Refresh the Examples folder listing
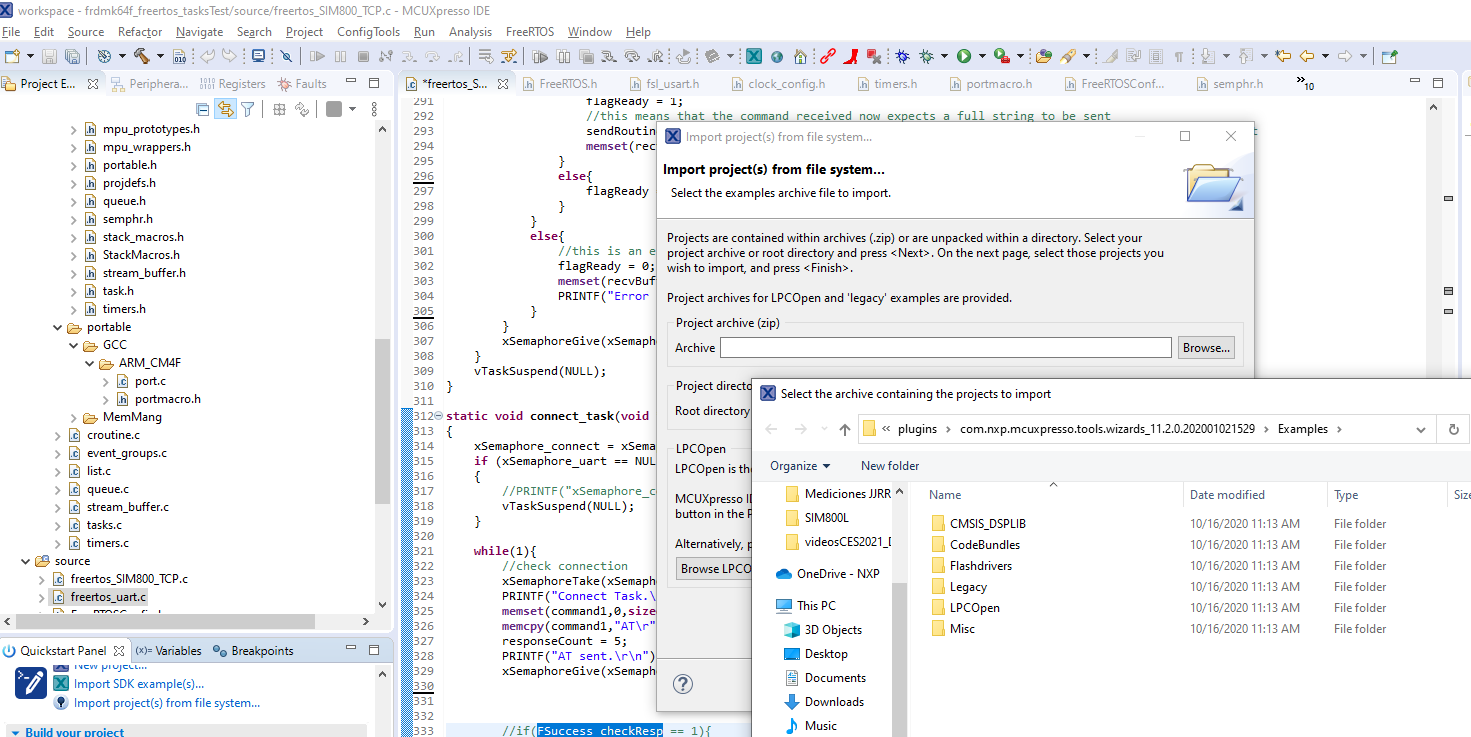The image size is (1471, 737). tap(1453, 428)
